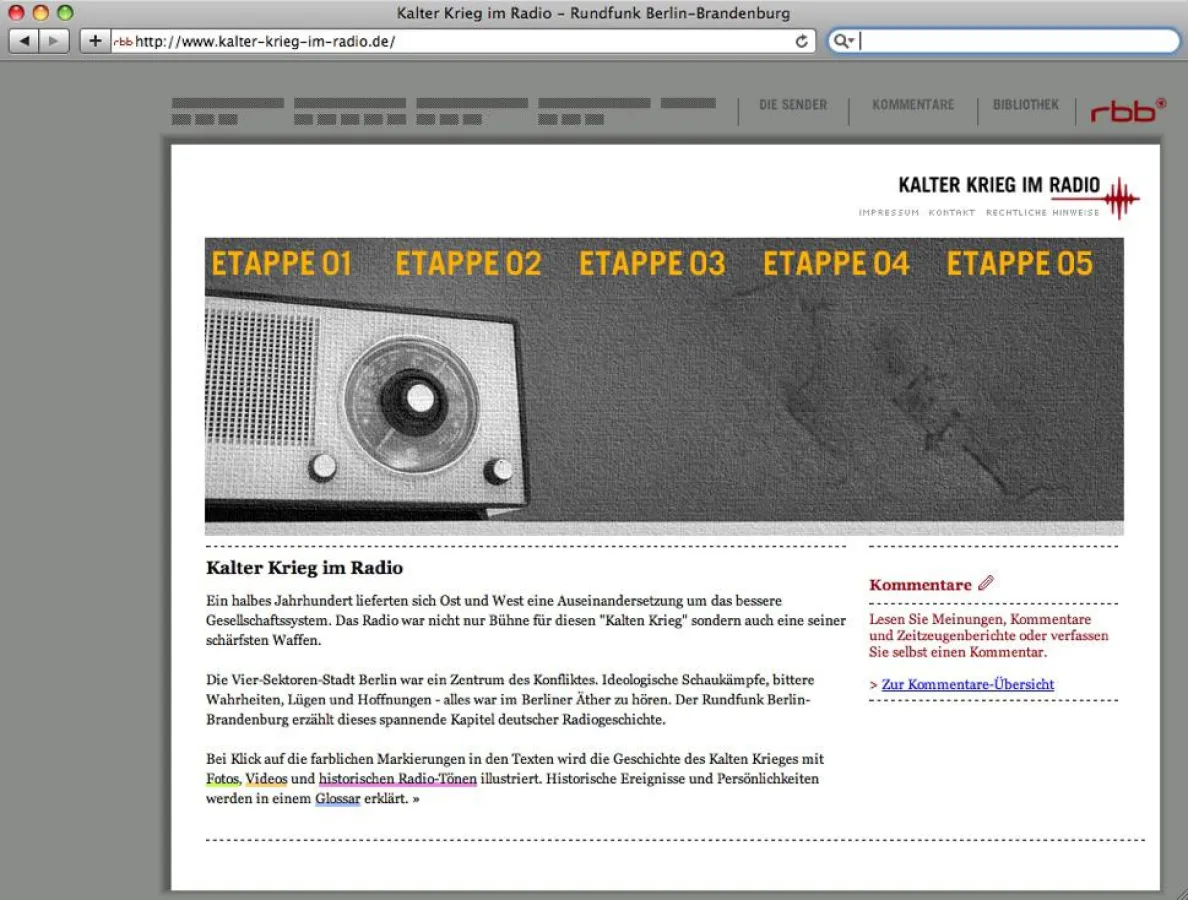Click the rbb logo at top right
The width and height of the screenshot is (1188, 900).
click(1125, 112)
